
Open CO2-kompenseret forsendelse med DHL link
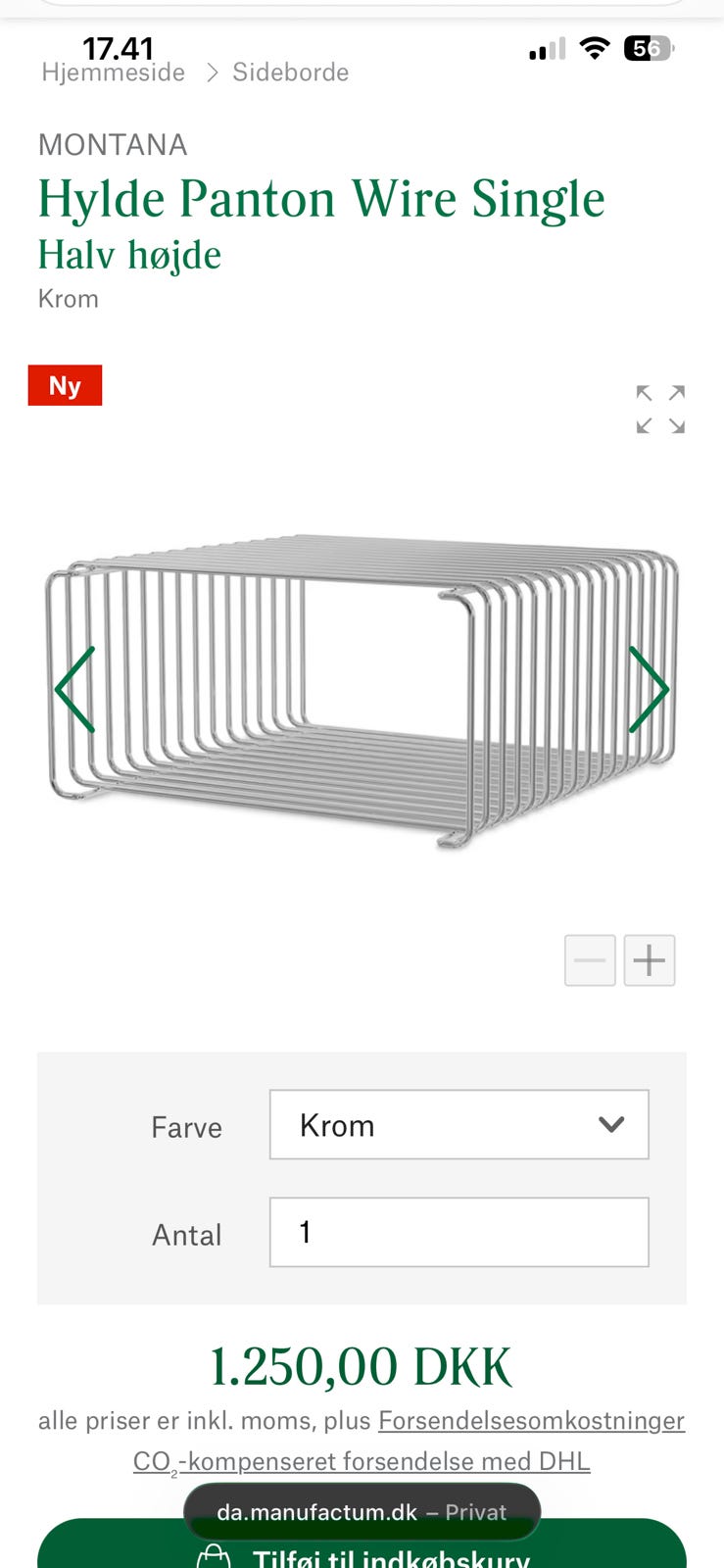pyautogui.click(x=362, y=1462)
